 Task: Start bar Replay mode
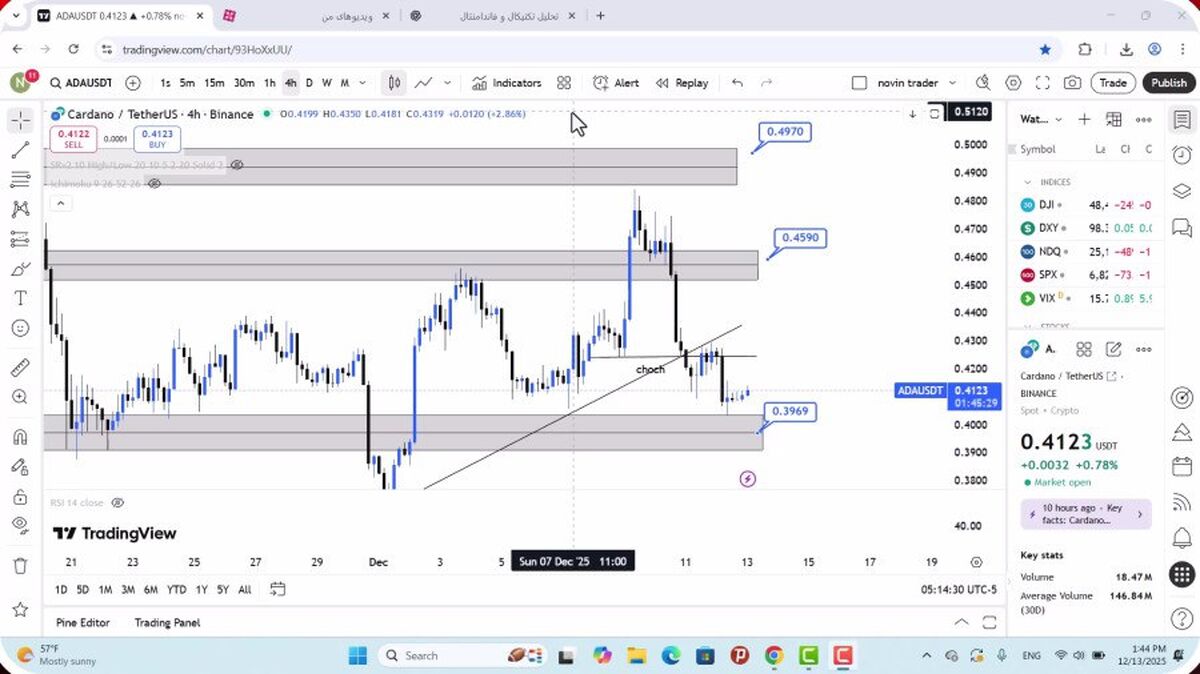tap(682, 83)
